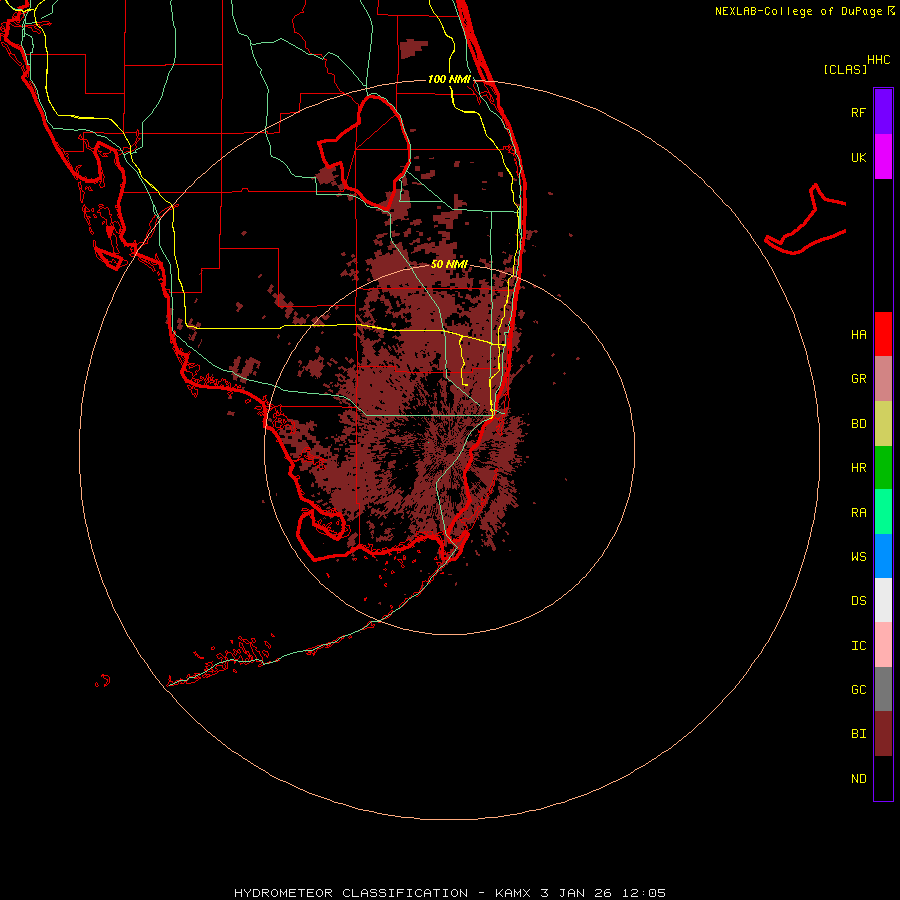This screenshot has height=900, width=900.
Task: Click the HA red legend swatch
Action: 883,334
